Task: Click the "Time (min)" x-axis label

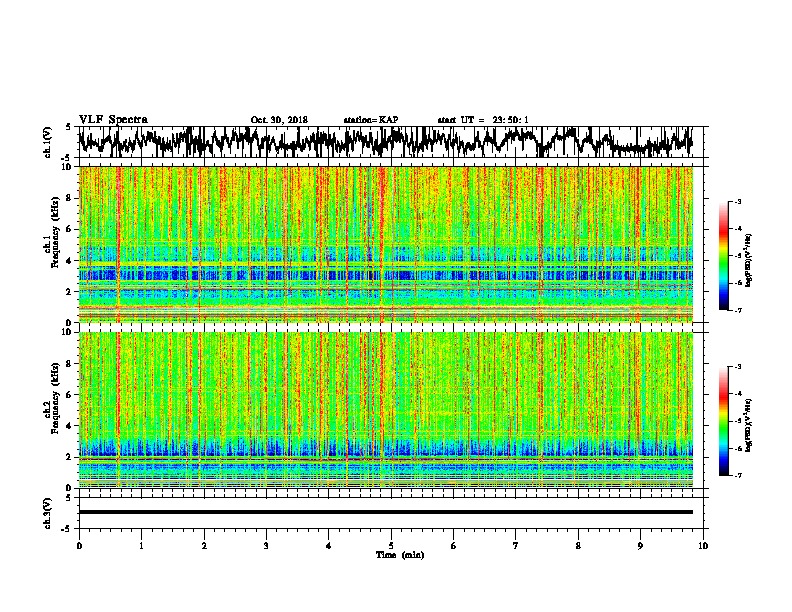Action: coord(400,555)
